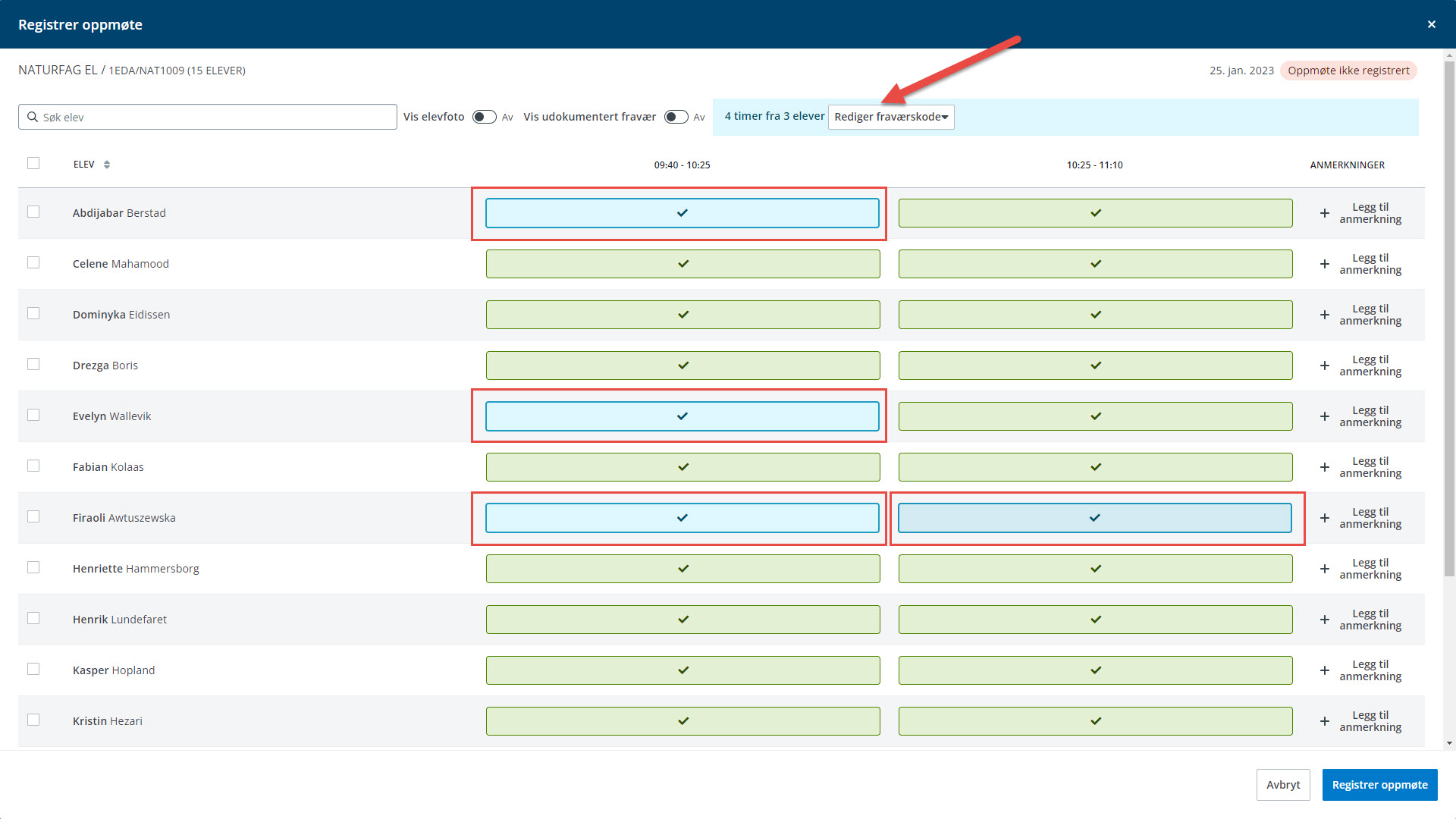Click the name Firaoli Awtuszewska
1456x819 pixels.
pyautogui.click(x=124, y=518)
